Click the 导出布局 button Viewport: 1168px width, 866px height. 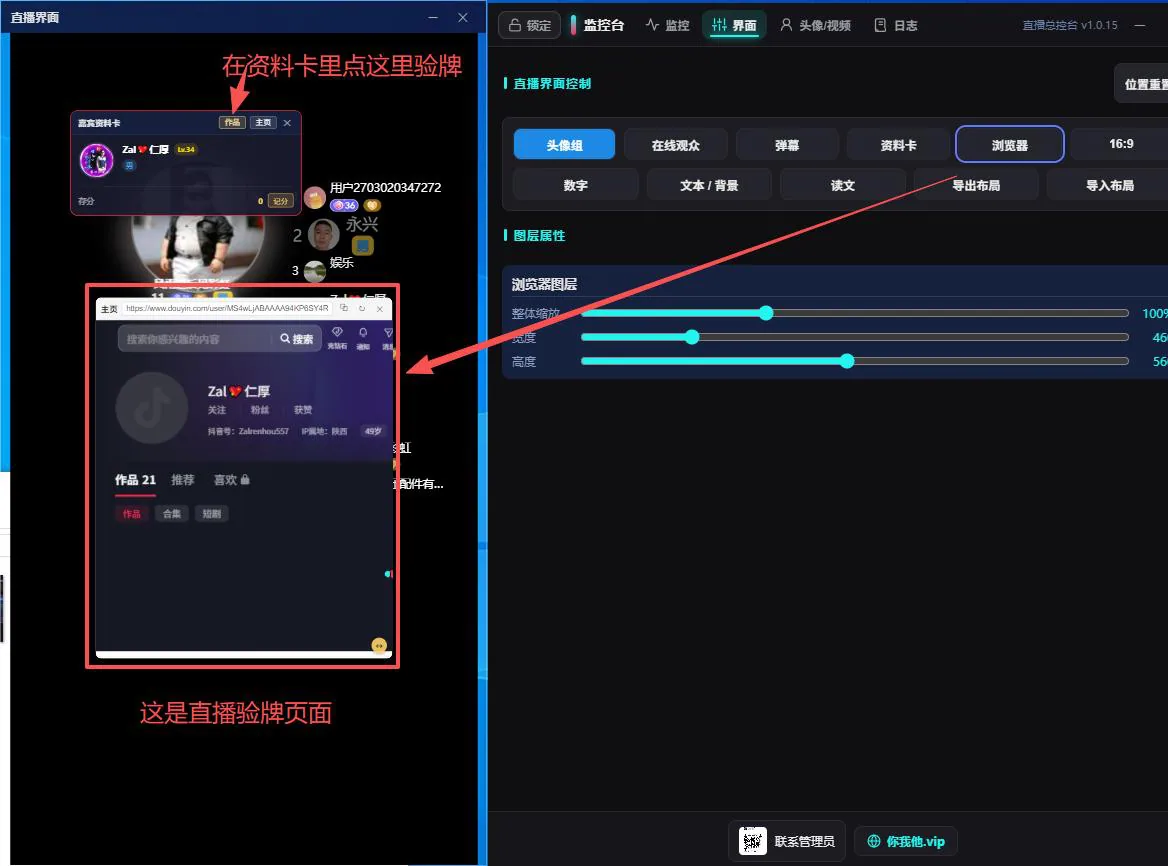[976, 185]
